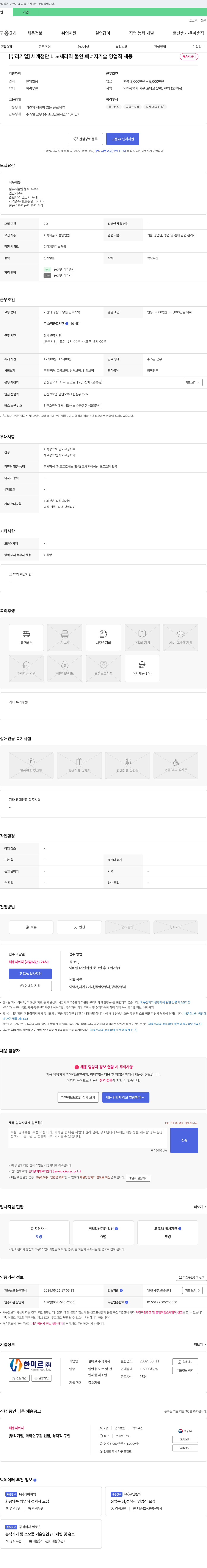Click the 요양보호시설 benefit icon
This screenshot has height=1568, width=207.
(x=103, y=668)
